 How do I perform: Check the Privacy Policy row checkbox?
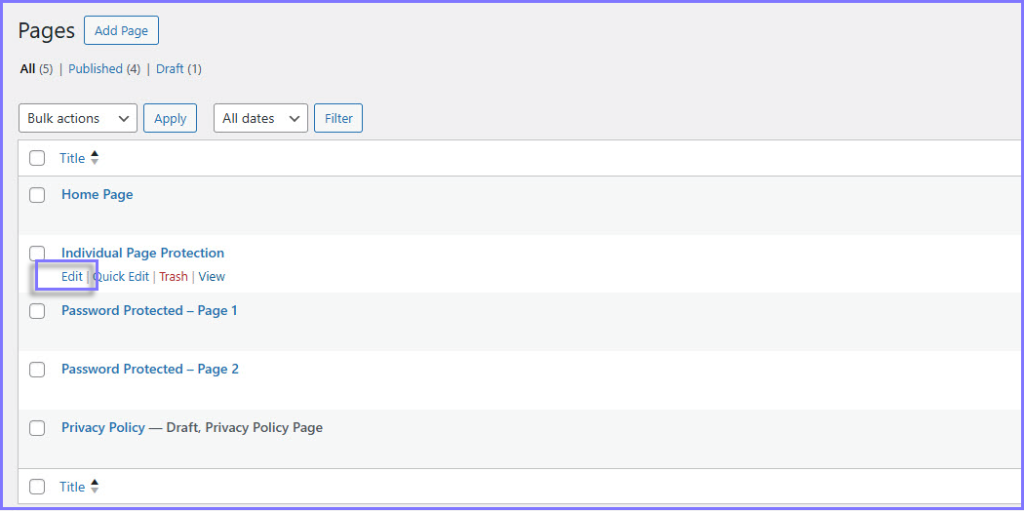[37, 428]
